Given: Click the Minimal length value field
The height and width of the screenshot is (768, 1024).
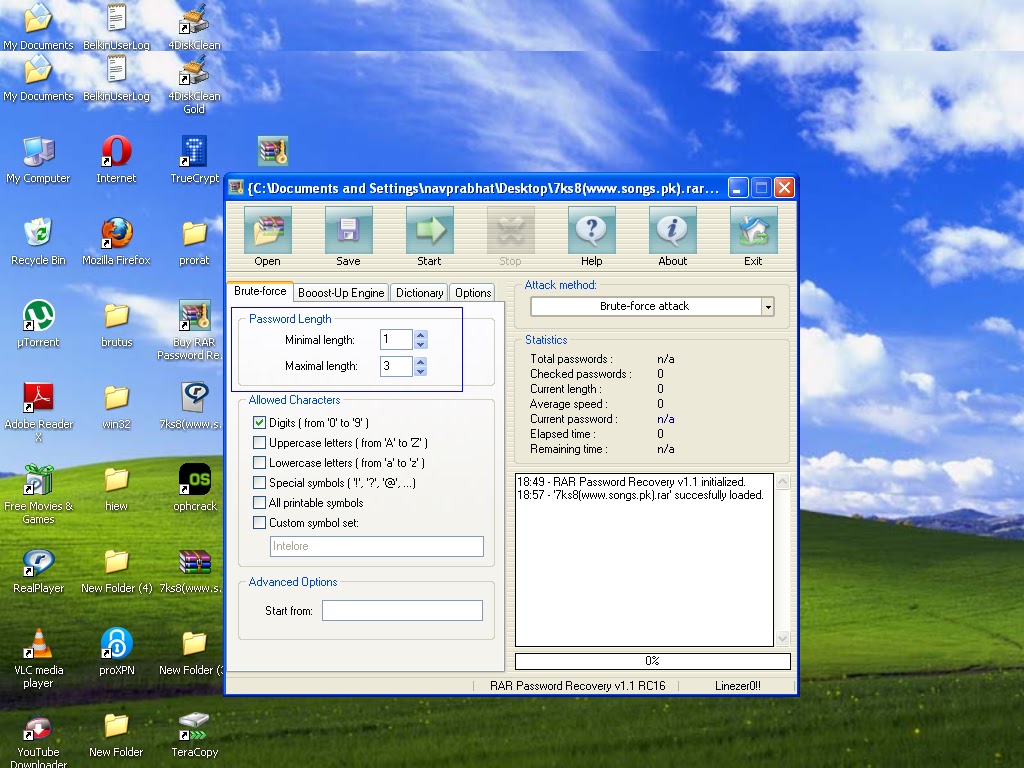Looking at the screenshot, I should pyautogui.click(x=396, y=340).
